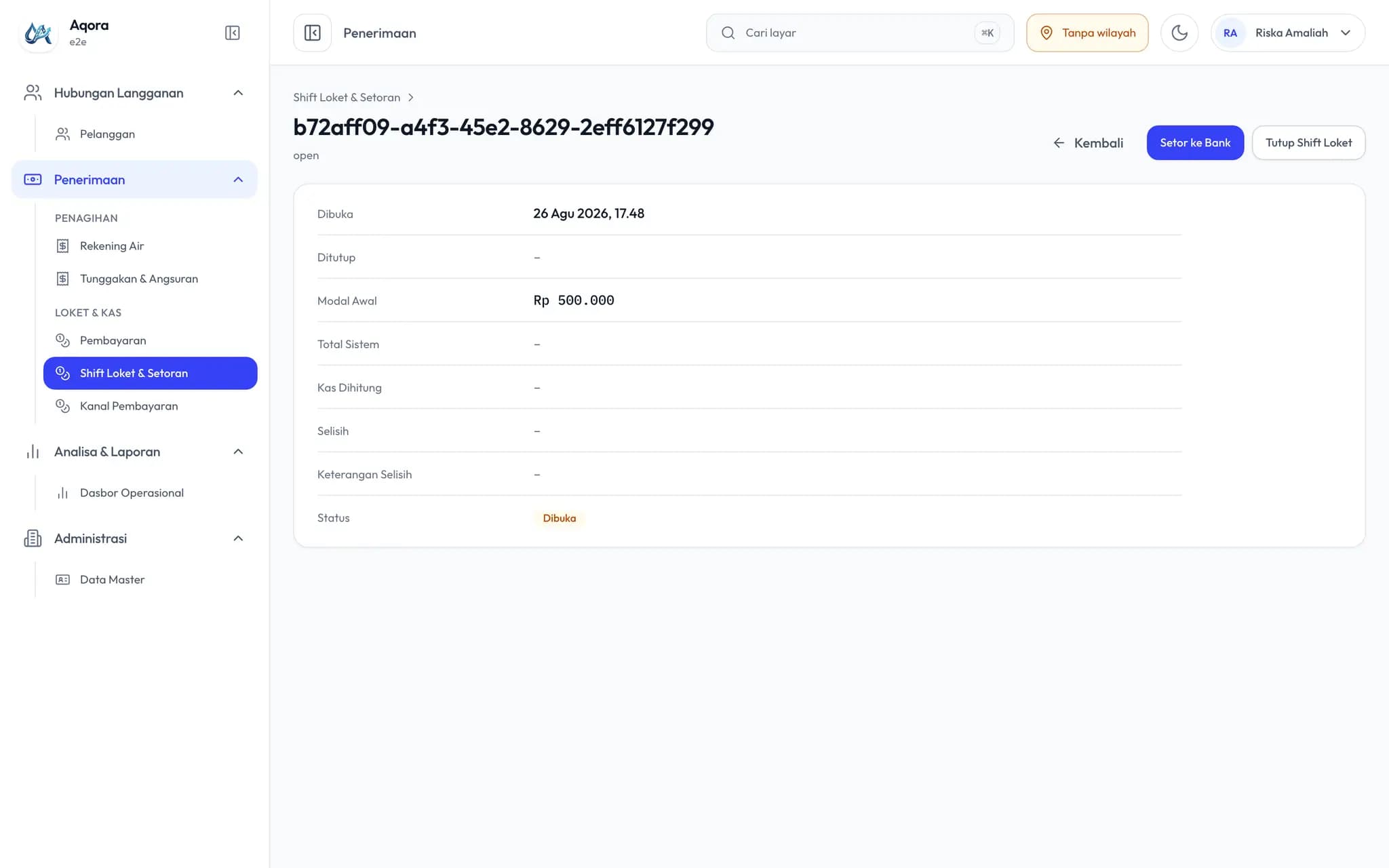Click the shift ID heading b72aff09-a4f3-45e2-8629-2eff6127f299
The image size is (1389, 868).
click(x=503, y=127)
